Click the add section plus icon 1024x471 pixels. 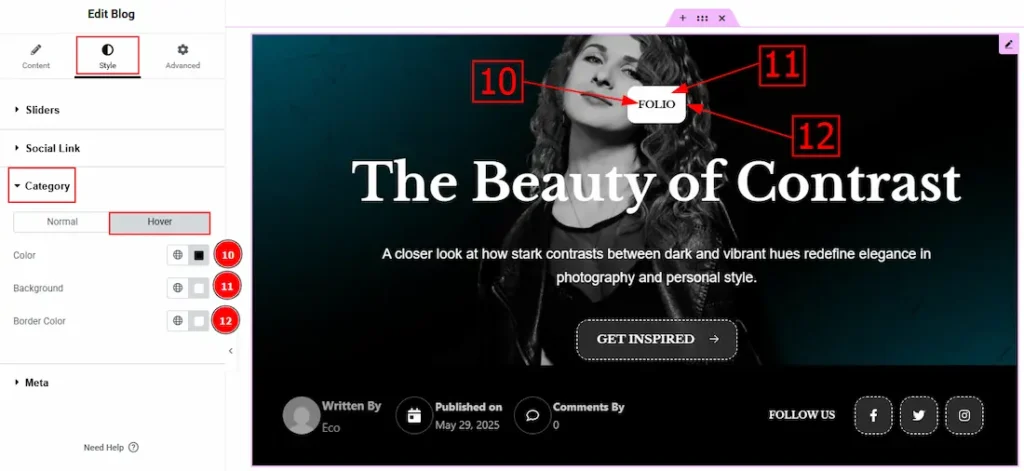coord(683,18)
